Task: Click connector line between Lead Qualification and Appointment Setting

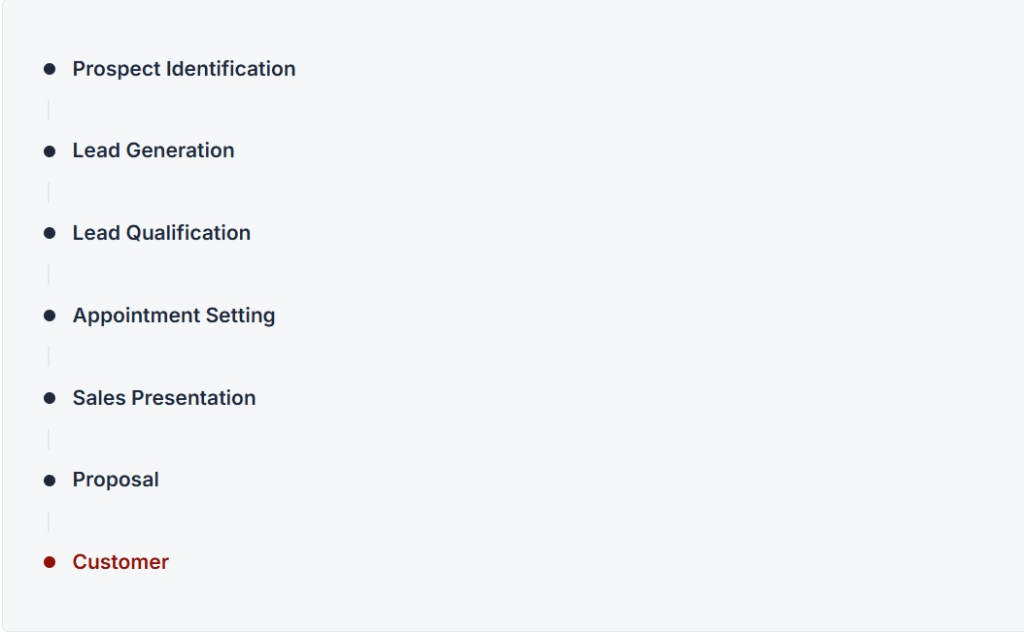Action: [48, 274]
